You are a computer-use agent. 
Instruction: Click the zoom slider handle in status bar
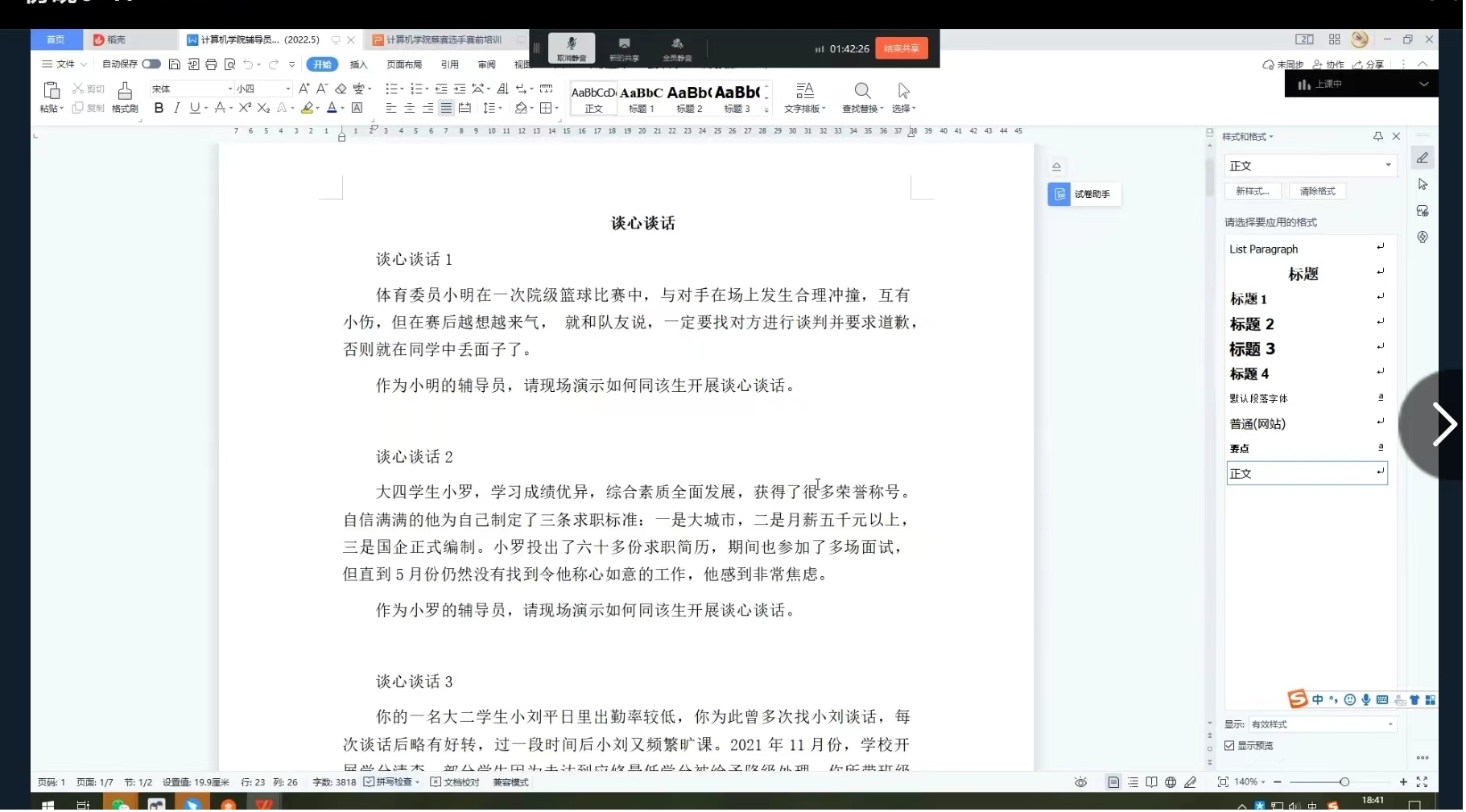pyautogui.click(x=1344, y=782)
